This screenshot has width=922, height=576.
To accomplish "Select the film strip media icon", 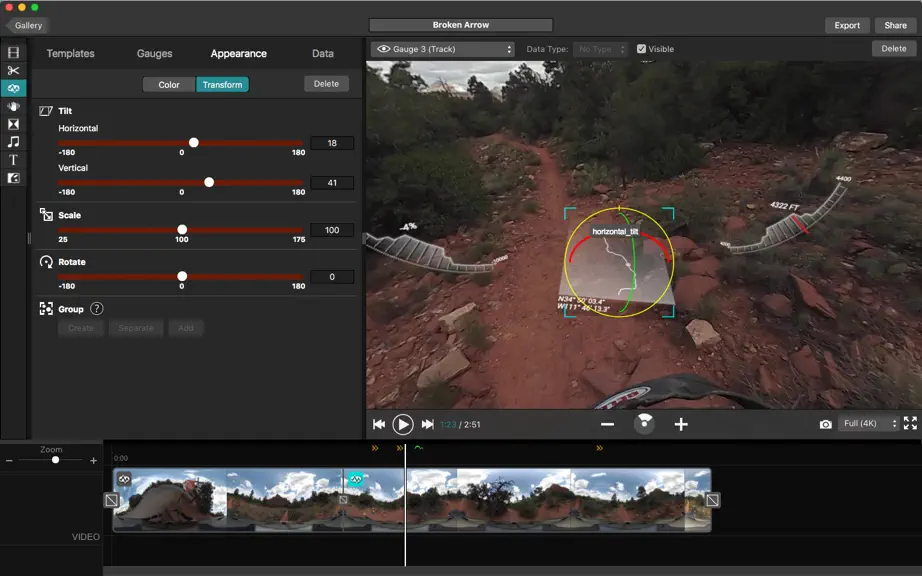I will (x=13, y=53).
